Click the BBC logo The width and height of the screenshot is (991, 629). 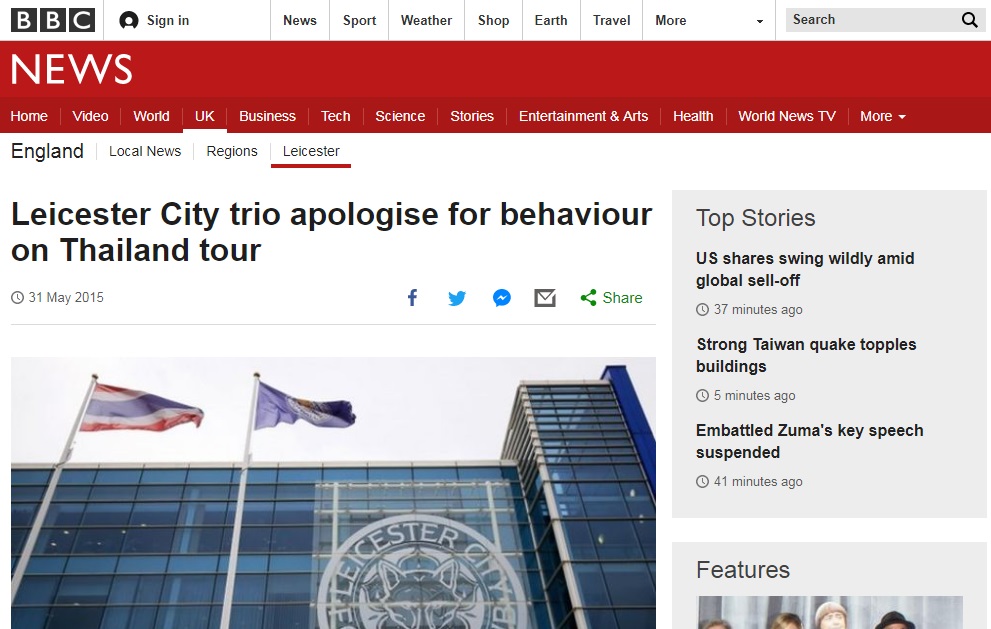tap(53, 20)
